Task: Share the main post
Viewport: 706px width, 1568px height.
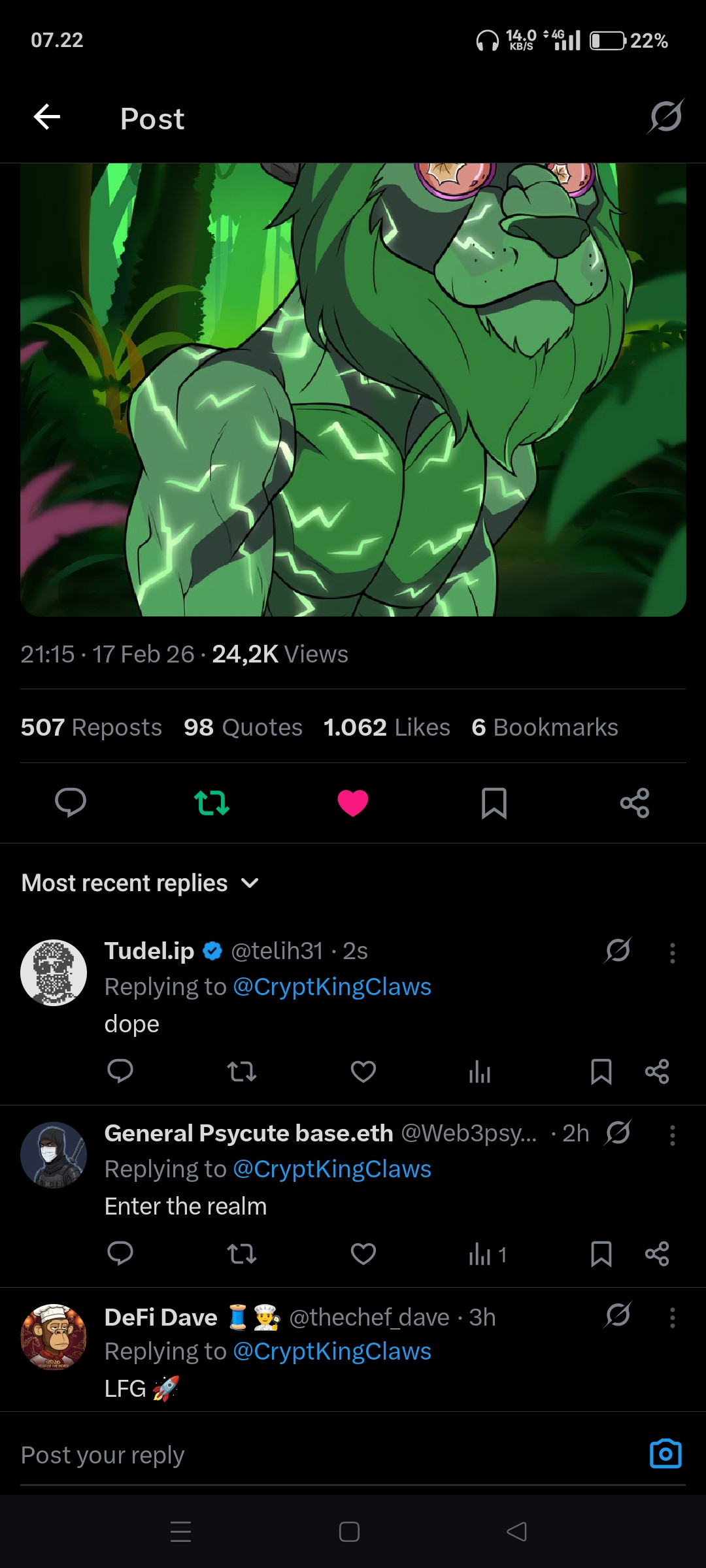Action: click(x=635, y=803)
